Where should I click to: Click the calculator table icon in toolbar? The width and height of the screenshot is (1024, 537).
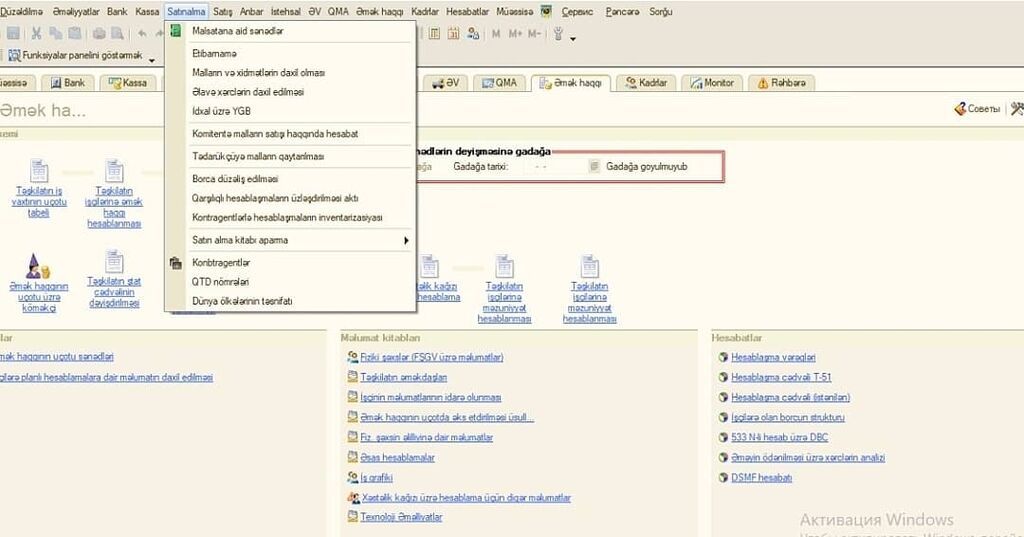pos(434,33)
